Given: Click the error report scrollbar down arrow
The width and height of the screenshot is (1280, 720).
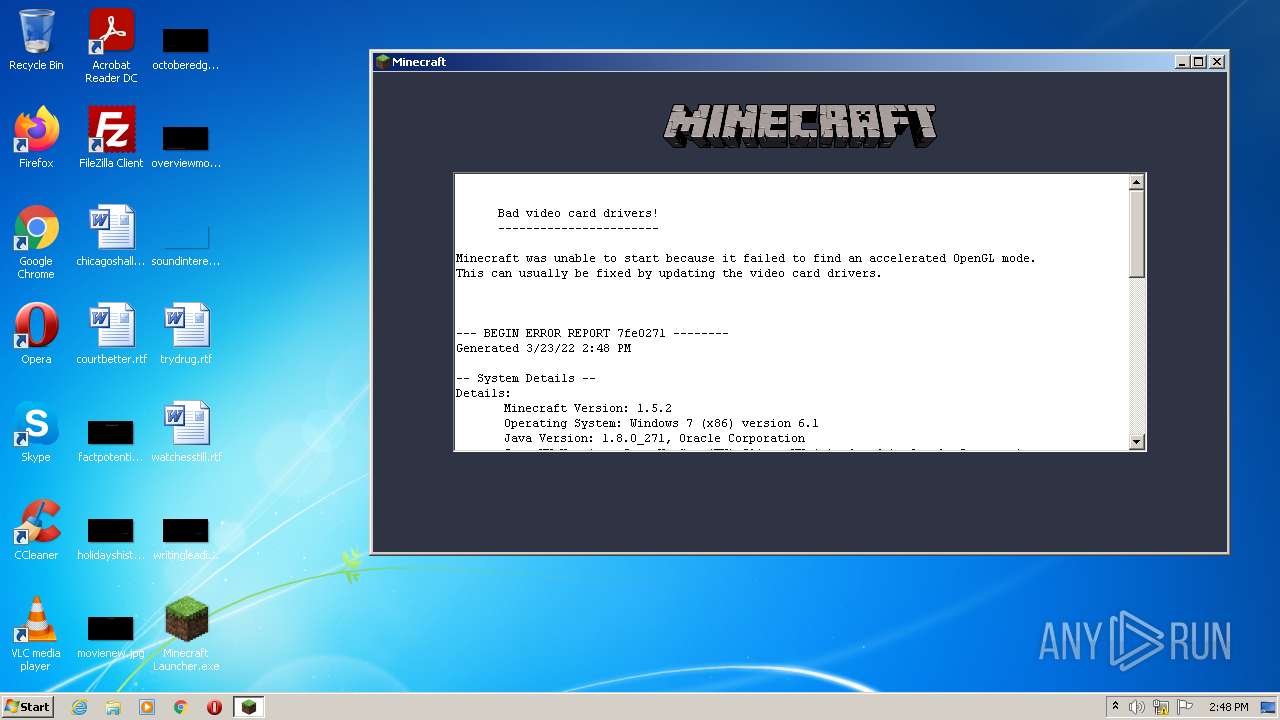Looking at the screenshot, I should pyautogui.click(x=1136, y=441).
